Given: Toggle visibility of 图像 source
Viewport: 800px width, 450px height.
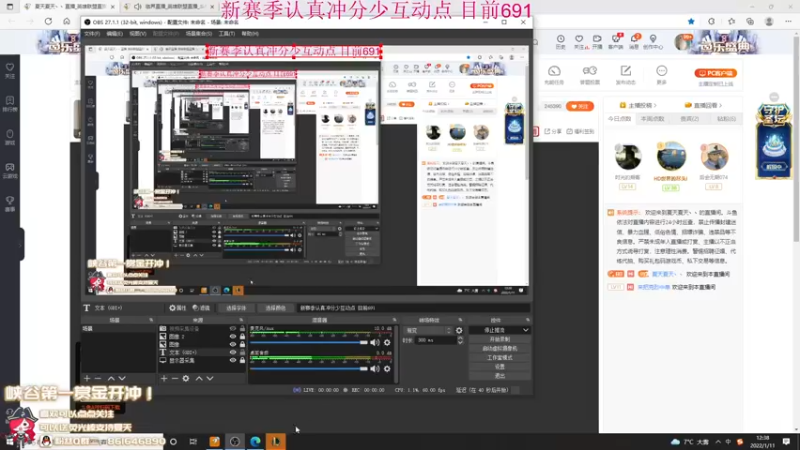Looking at the screenshot, I should (233, 344).
